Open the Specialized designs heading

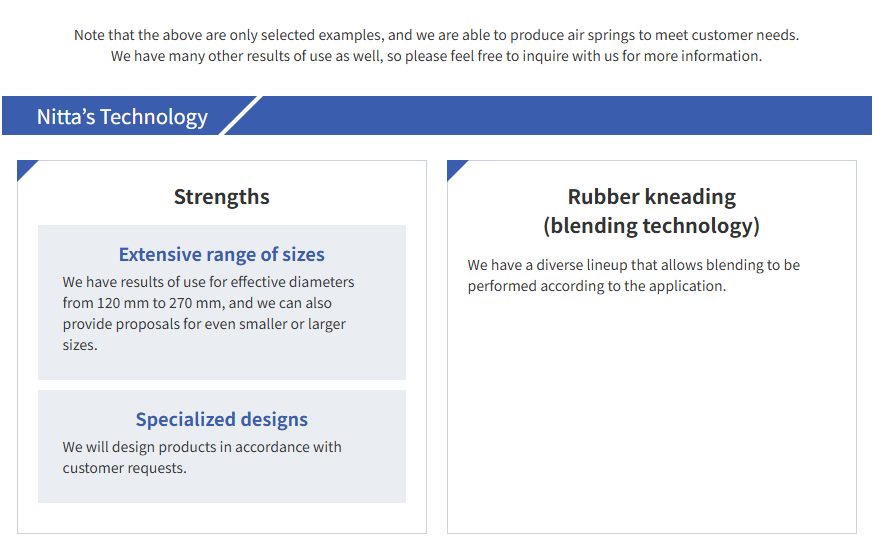[x=221, y=420]
